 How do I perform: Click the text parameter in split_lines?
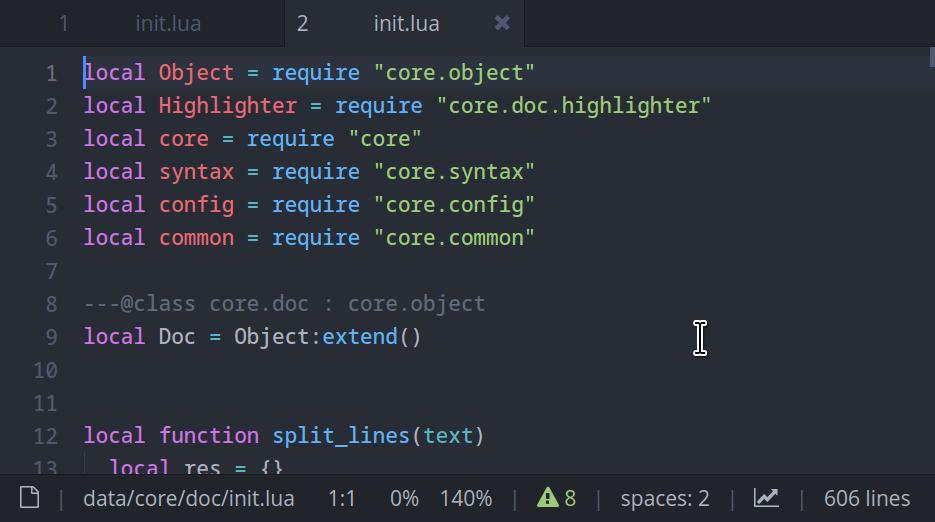448,435
